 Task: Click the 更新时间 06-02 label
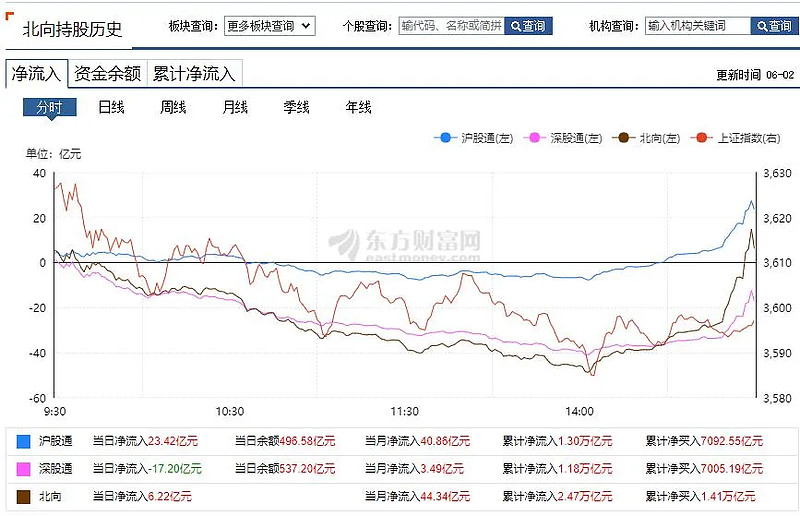coord(755,75)
